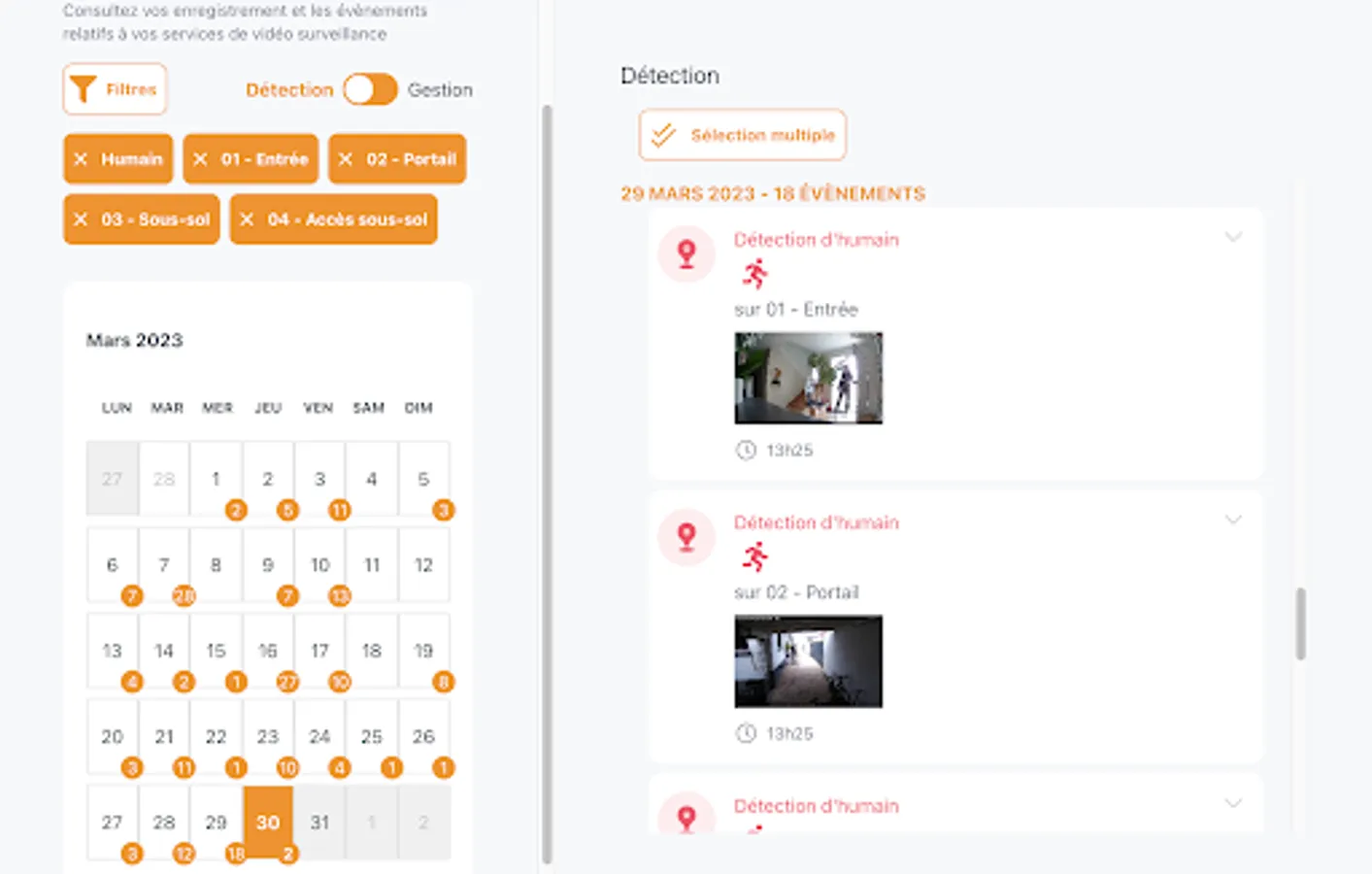Click the funnel icon in Filtres
The width and height of the screenshot is (1372, 874).
coord(84,89)
